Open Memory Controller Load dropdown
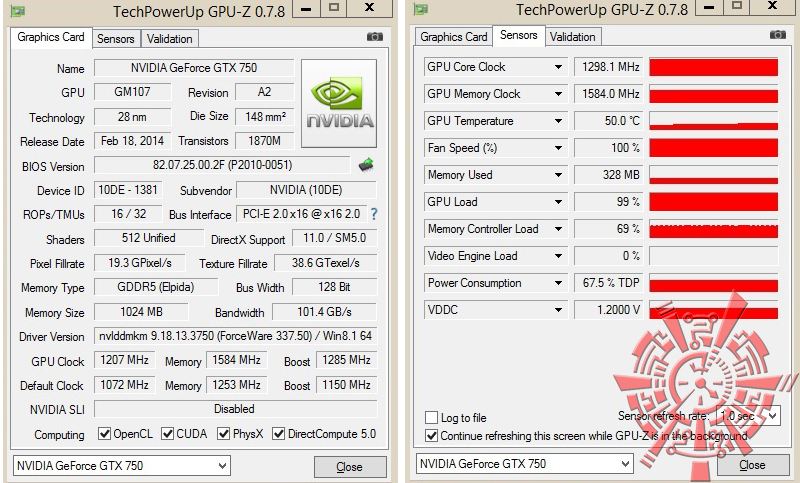Image resolution: width=800 pixels, height=483 pixels. point(559,229)
